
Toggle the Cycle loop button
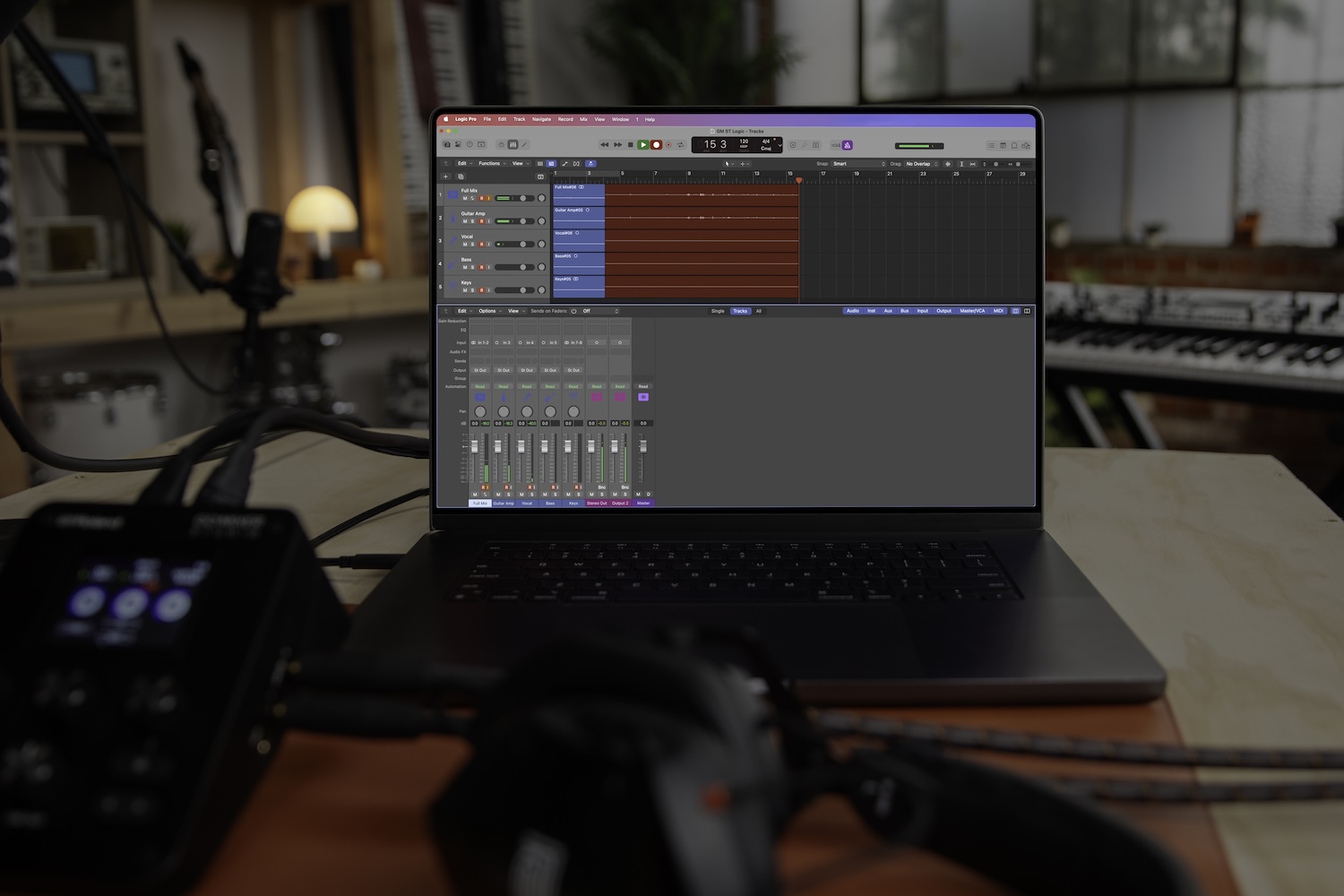[x=681, y=144]
